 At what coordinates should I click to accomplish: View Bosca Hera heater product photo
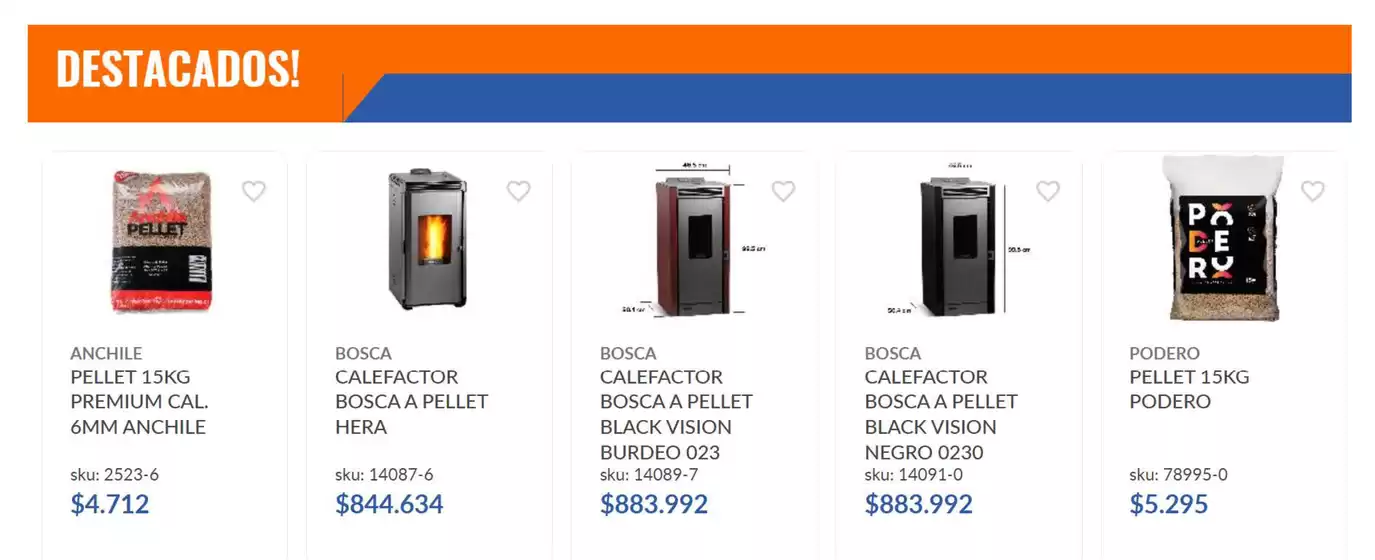point(427,238)
